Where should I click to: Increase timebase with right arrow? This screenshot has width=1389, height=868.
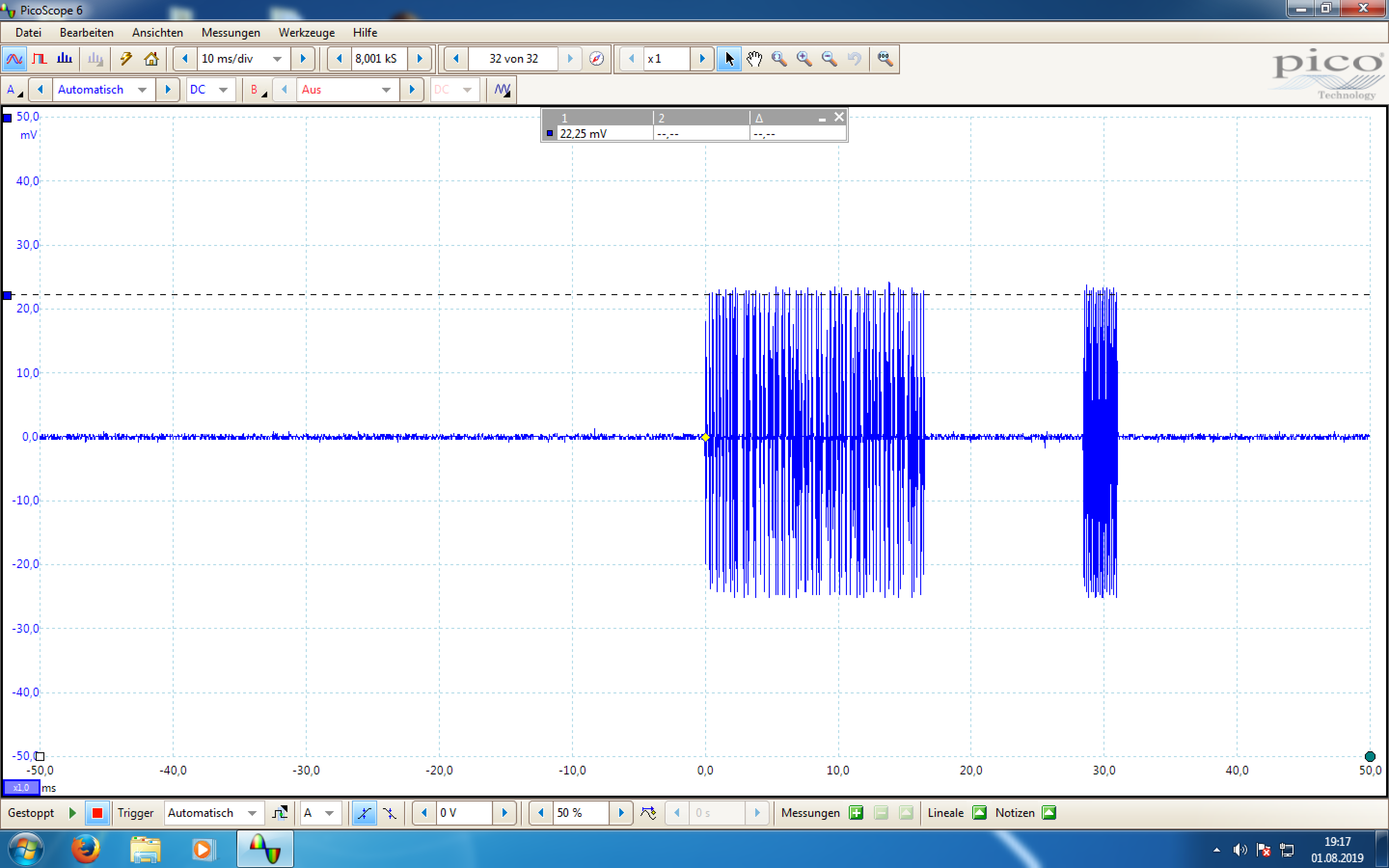(303, 58)
